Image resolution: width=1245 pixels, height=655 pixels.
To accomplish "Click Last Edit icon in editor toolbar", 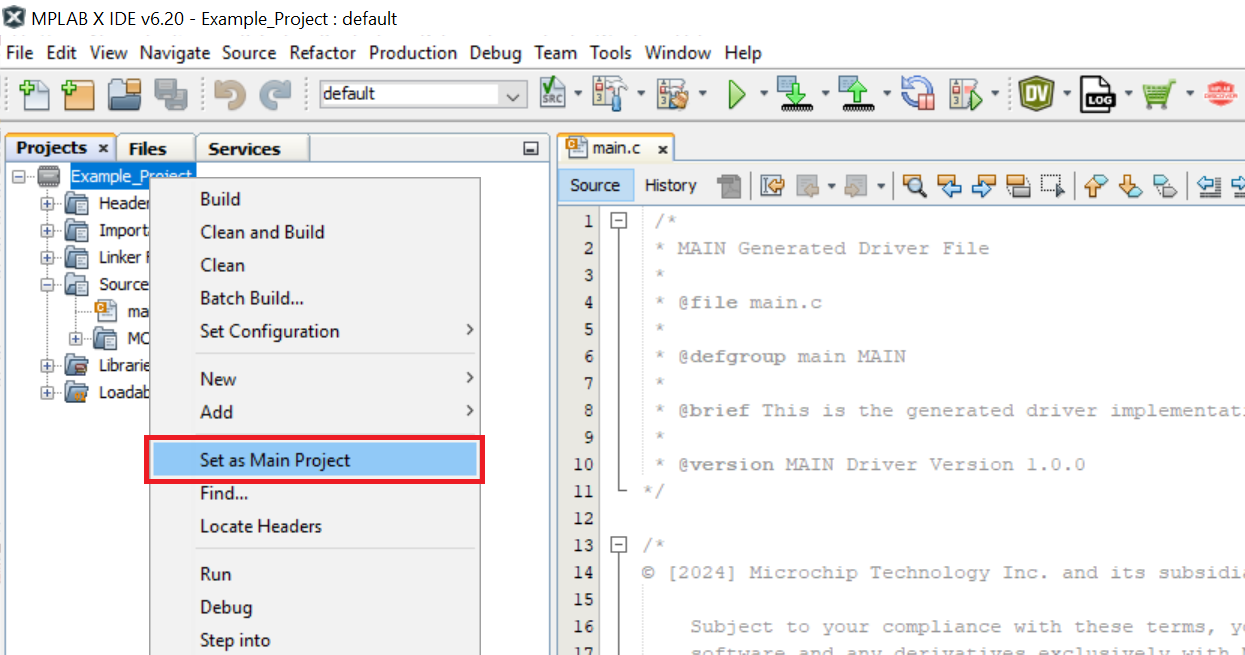I will click(x=772, y=185).
